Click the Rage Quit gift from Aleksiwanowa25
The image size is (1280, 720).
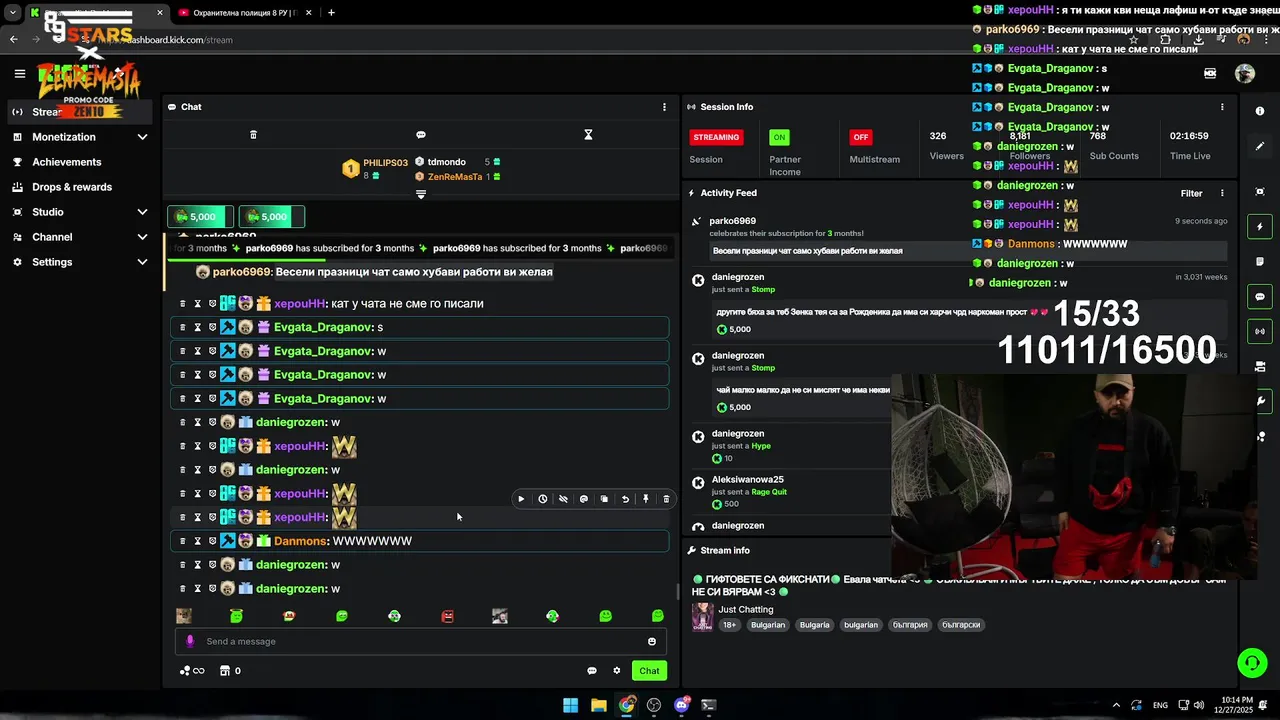point(769,492)
